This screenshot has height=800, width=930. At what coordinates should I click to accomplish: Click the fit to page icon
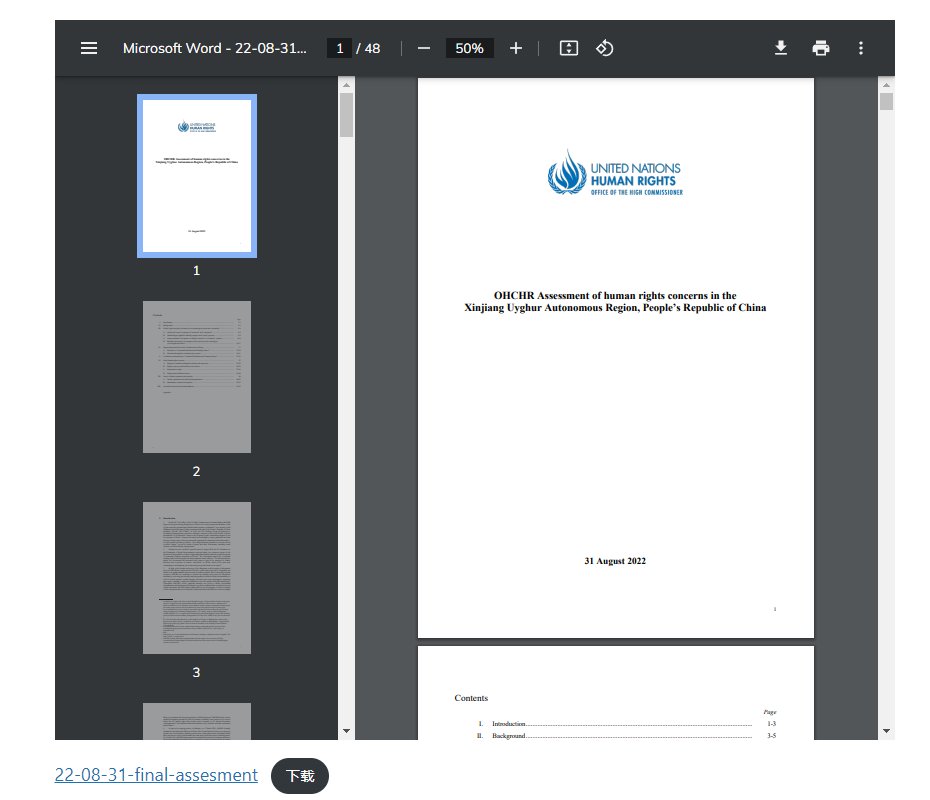click(x=569, y=48)
